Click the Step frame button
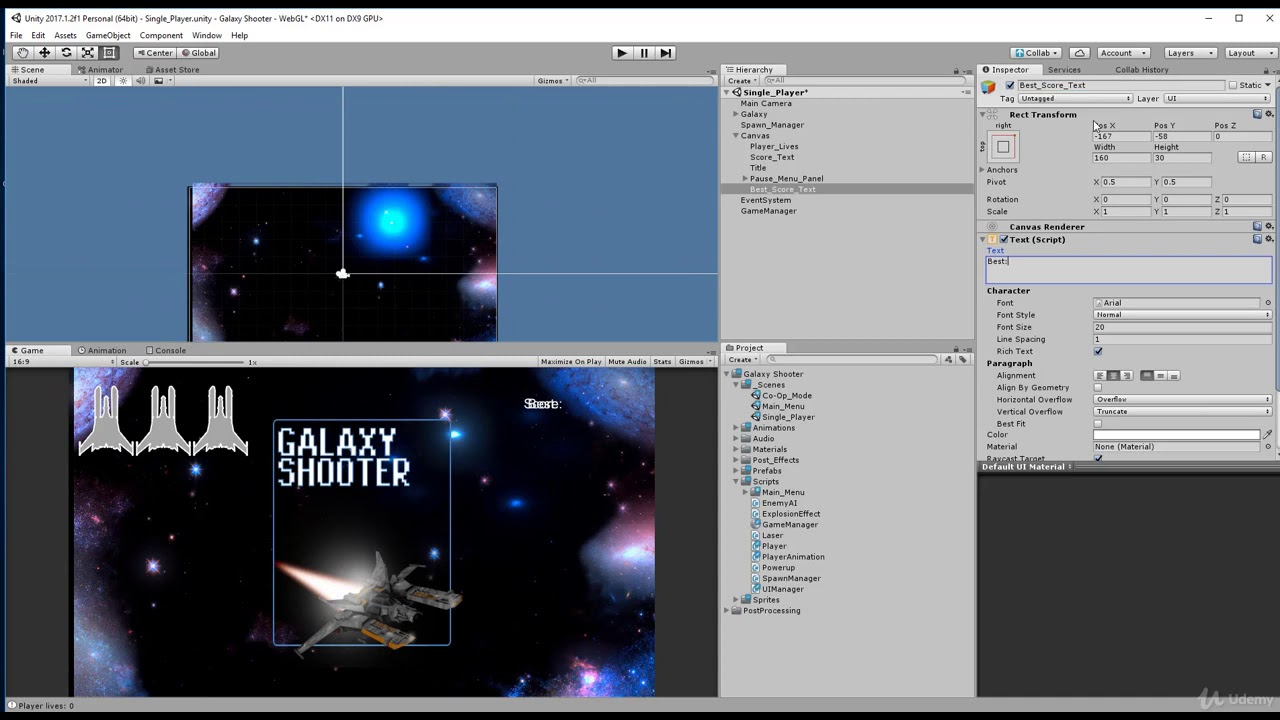 [666, 53]
